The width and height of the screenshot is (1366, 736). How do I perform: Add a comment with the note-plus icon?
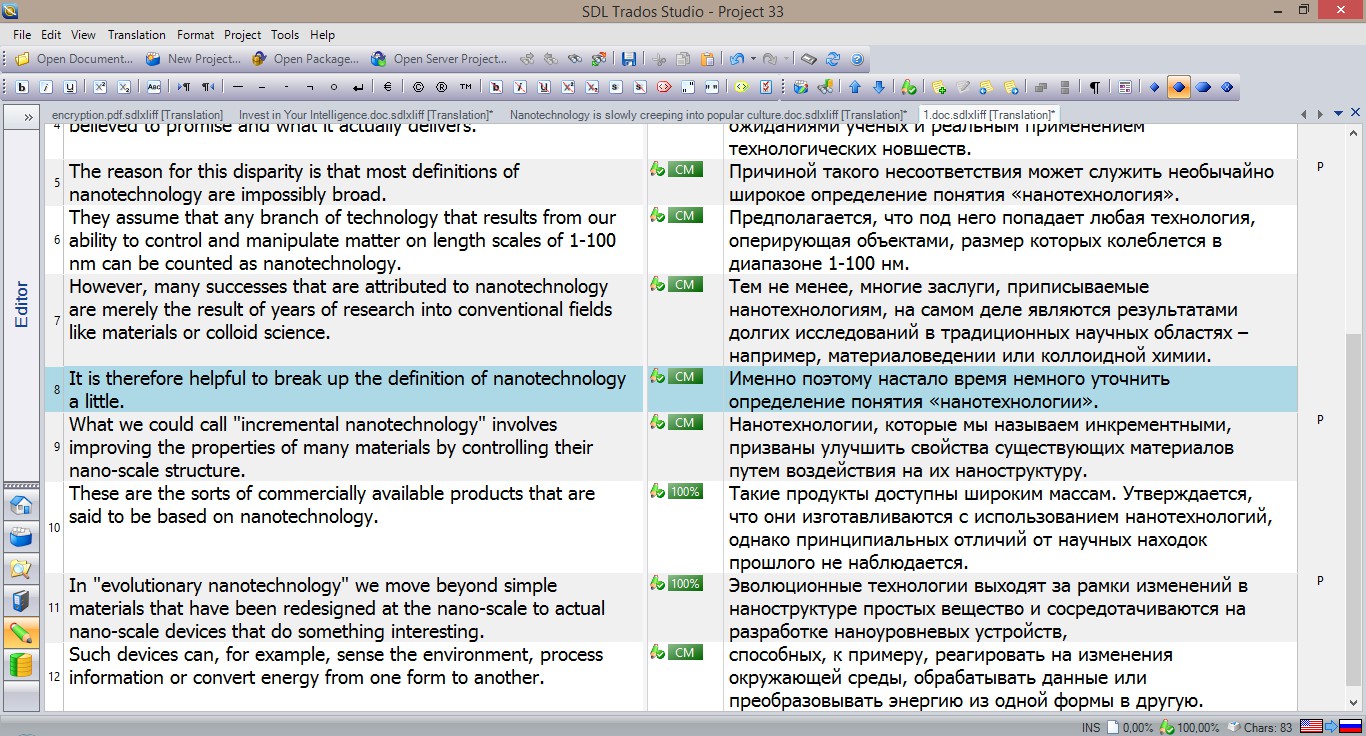(938, 87)
